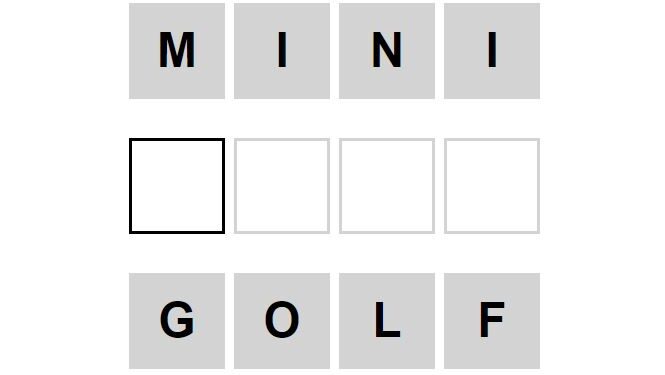Select the third empty box in middle row
The image size is (665, 375).
tap(387, 186)
